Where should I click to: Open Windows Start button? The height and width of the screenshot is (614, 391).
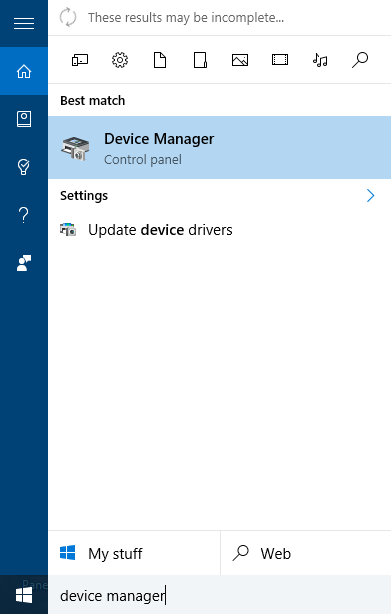[x=24, y=595]
